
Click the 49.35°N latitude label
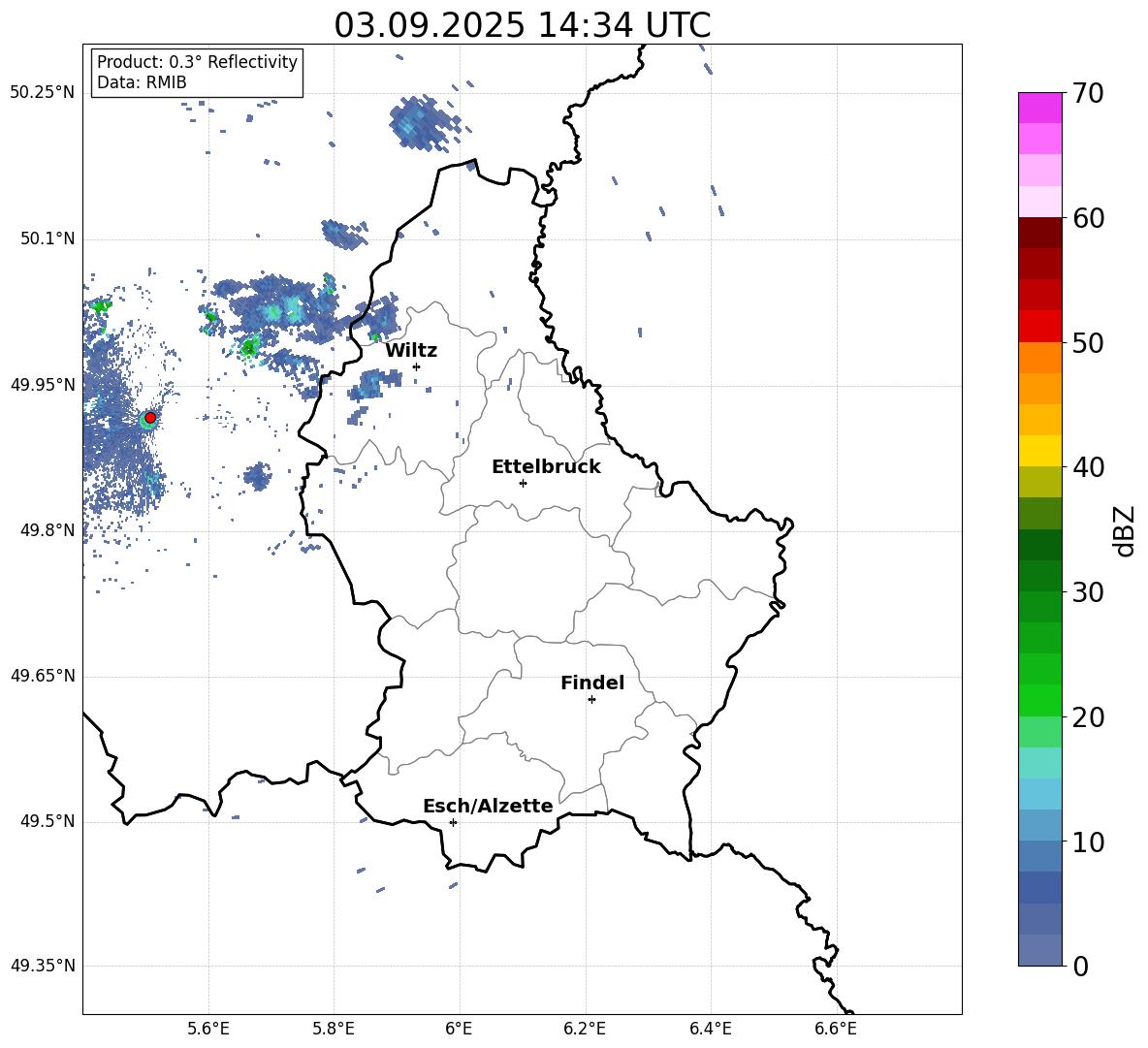coord(43,966)
